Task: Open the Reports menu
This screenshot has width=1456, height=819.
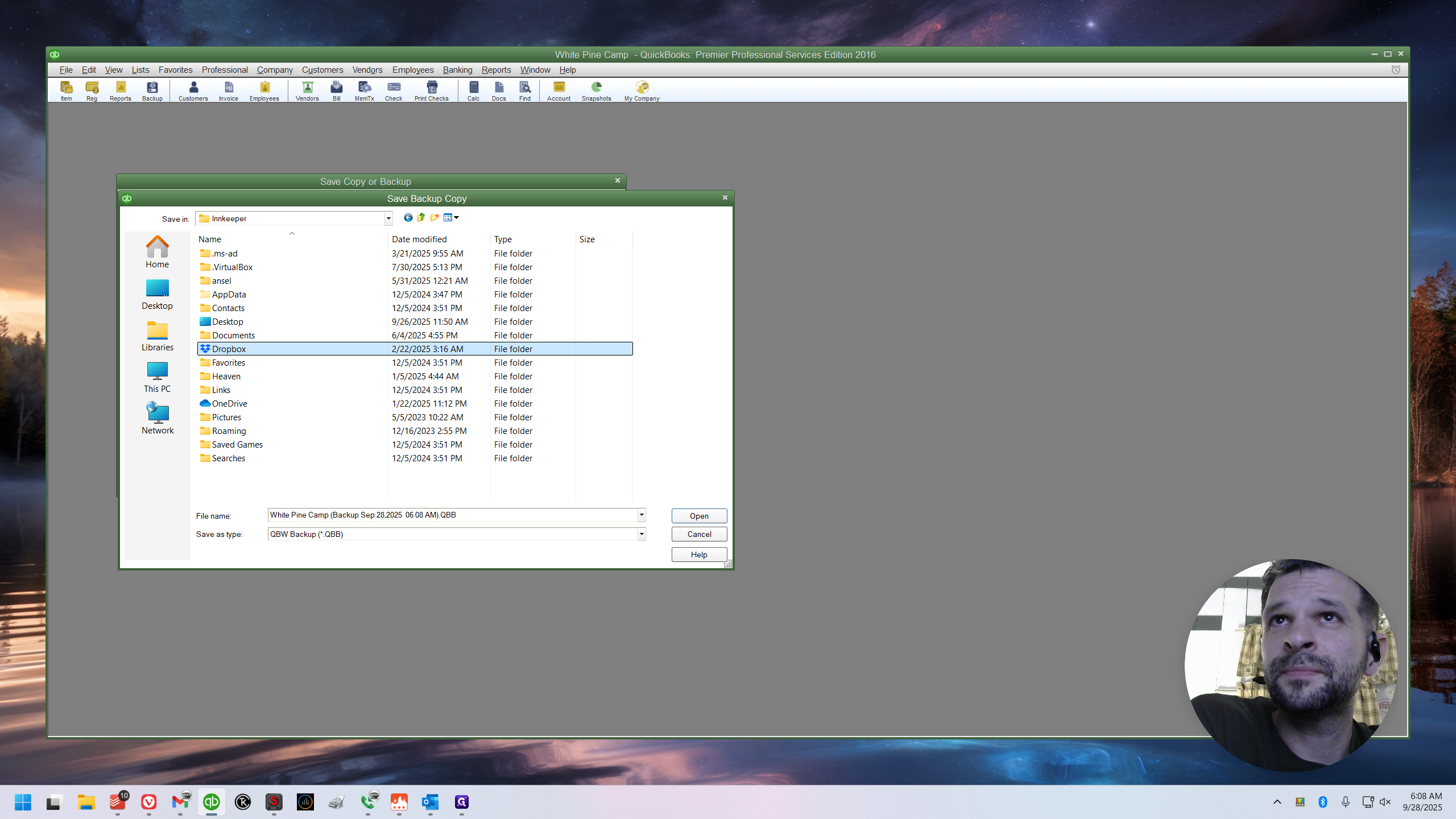Action: [496, 70]
